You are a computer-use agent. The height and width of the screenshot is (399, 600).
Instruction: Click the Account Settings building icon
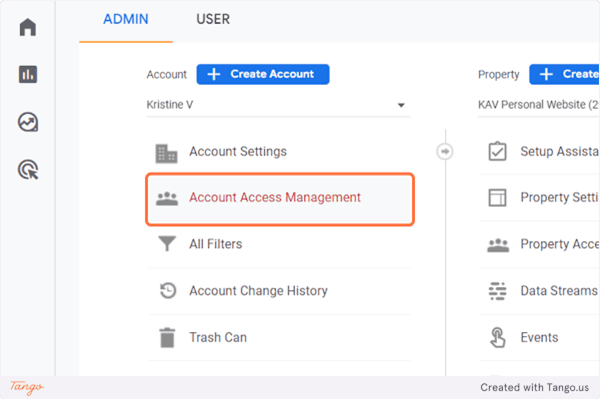point(166,153)
